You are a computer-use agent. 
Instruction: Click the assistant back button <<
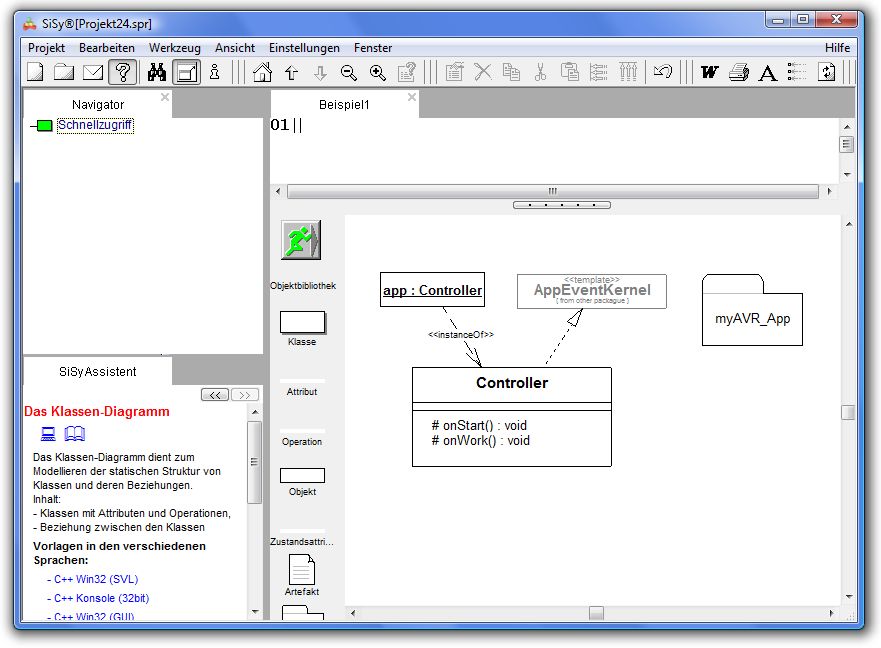pos(215,395)
